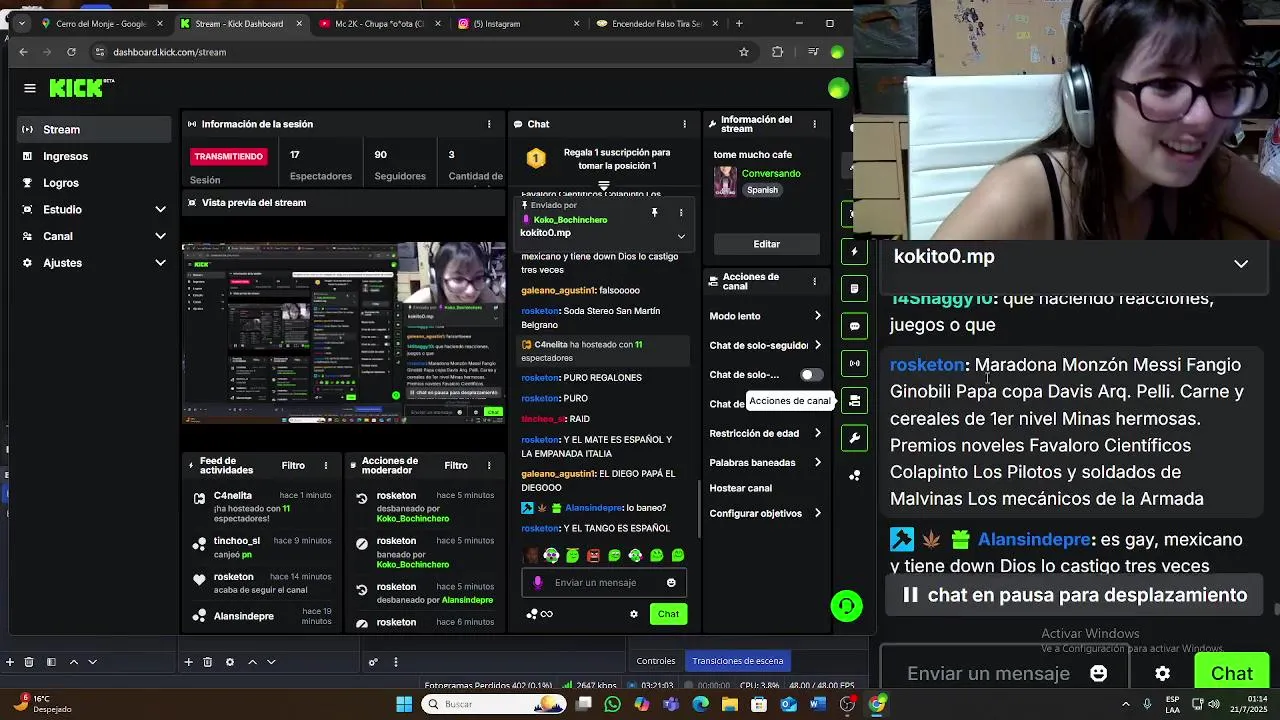Screen dimensions: 1280x720
Task: Open Palabras baneadas settings
Action: pos(766,462)
